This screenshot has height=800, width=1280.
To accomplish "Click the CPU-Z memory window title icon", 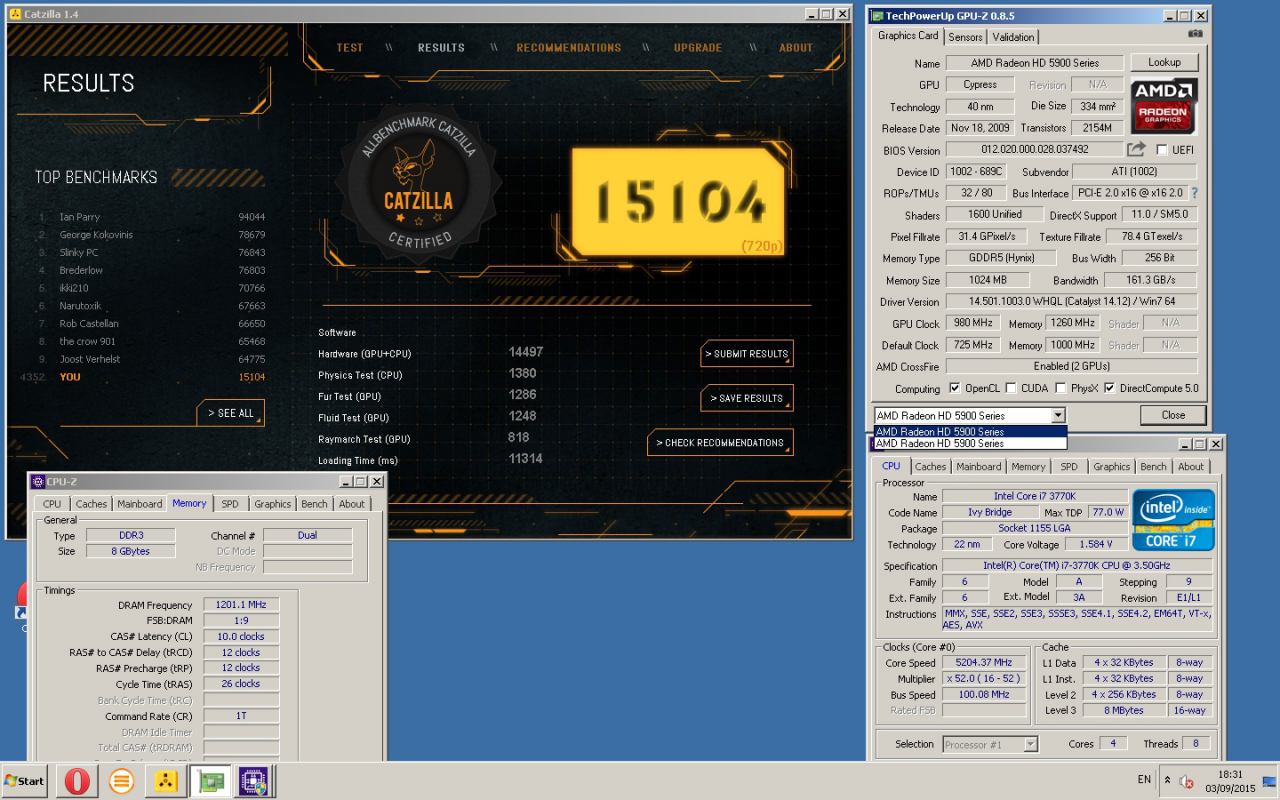I will 38,481.
